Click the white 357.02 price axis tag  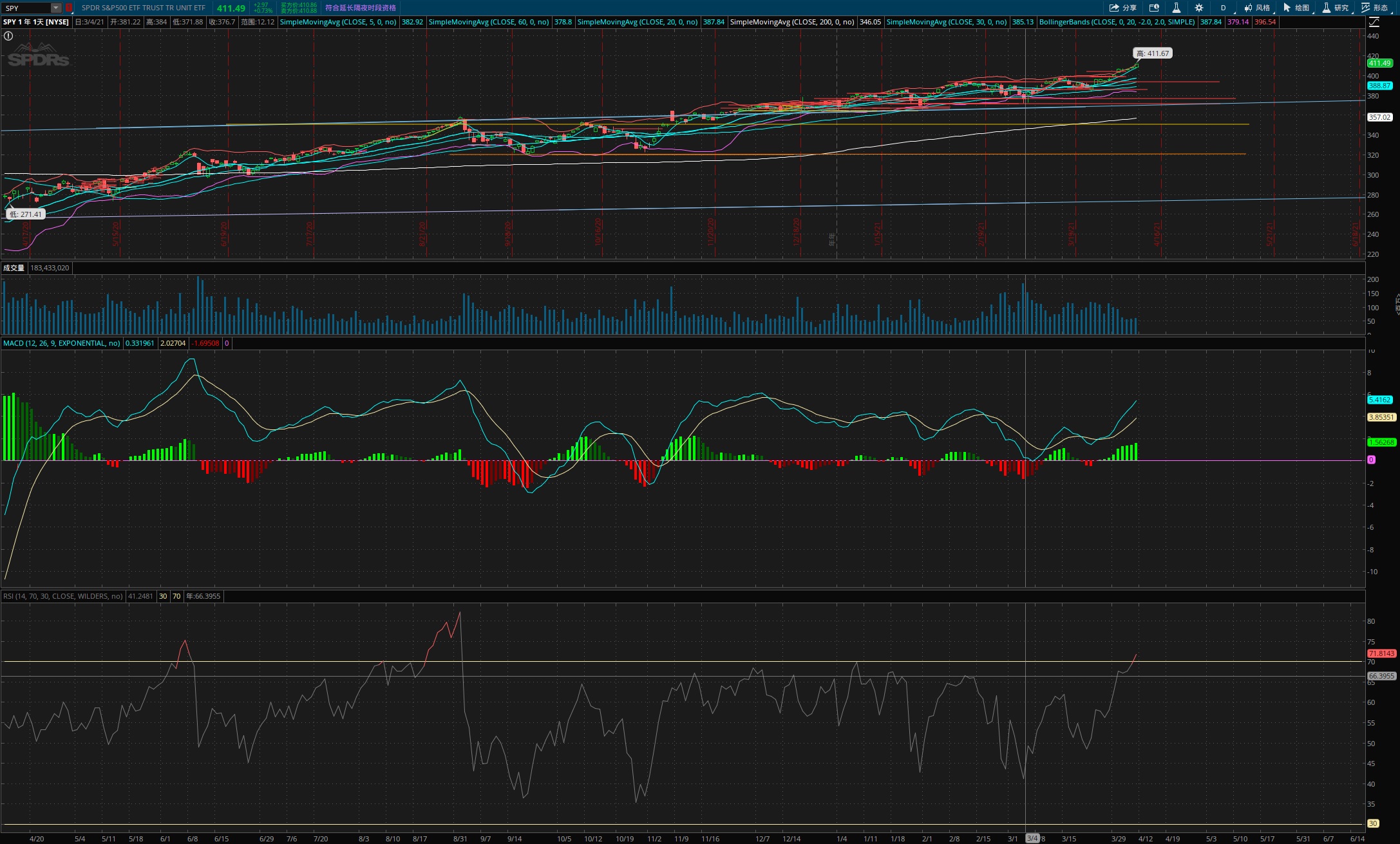tap(1380, 117)
